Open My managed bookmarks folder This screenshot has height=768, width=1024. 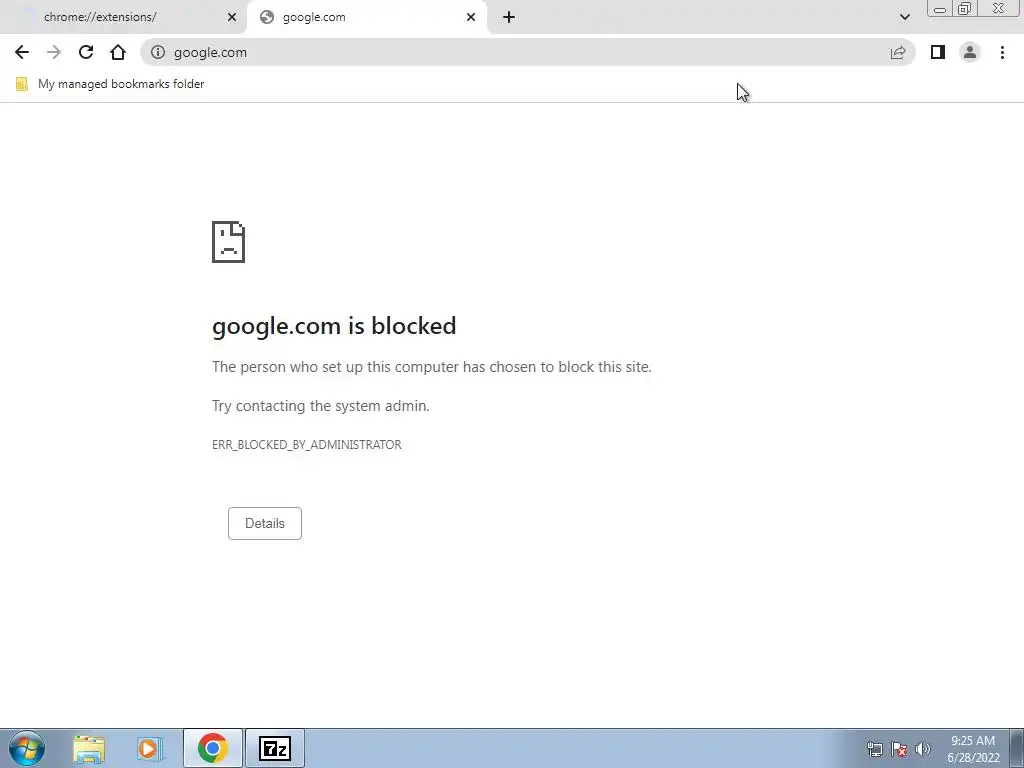[x=110, y=84]
